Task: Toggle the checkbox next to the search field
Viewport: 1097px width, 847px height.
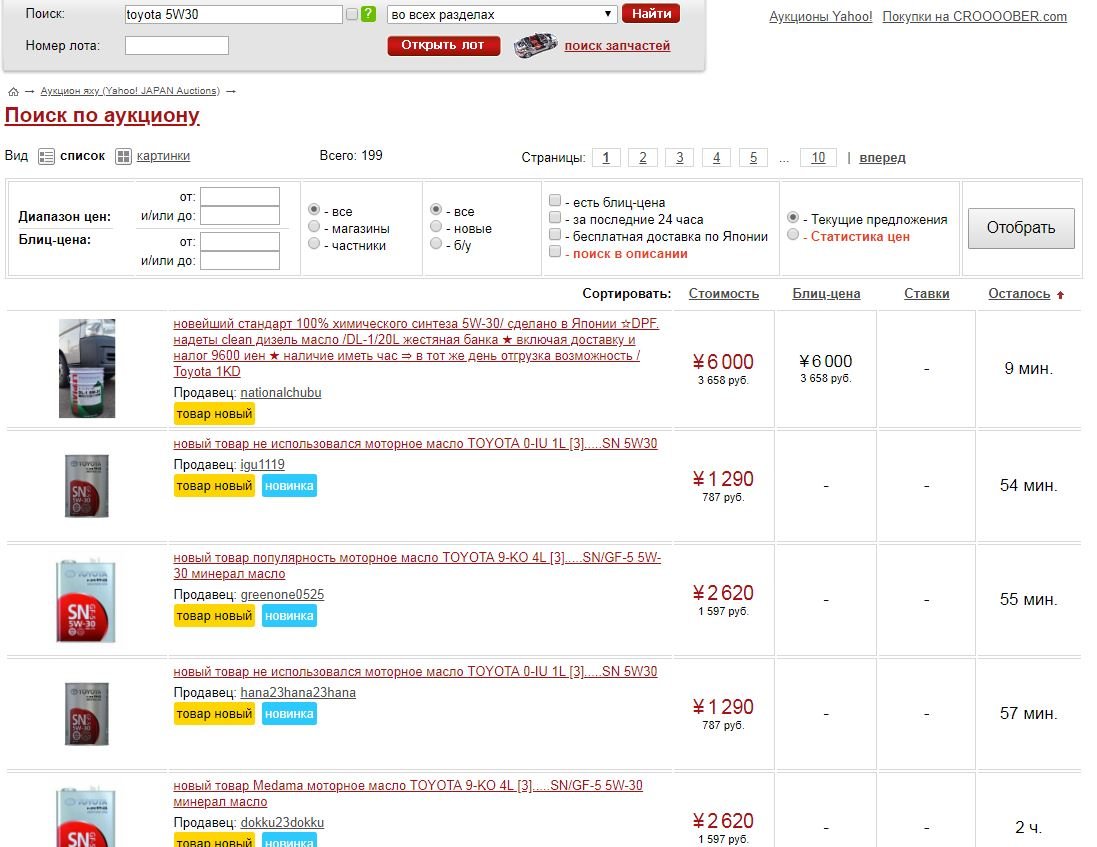Action: tap(352, 14)
